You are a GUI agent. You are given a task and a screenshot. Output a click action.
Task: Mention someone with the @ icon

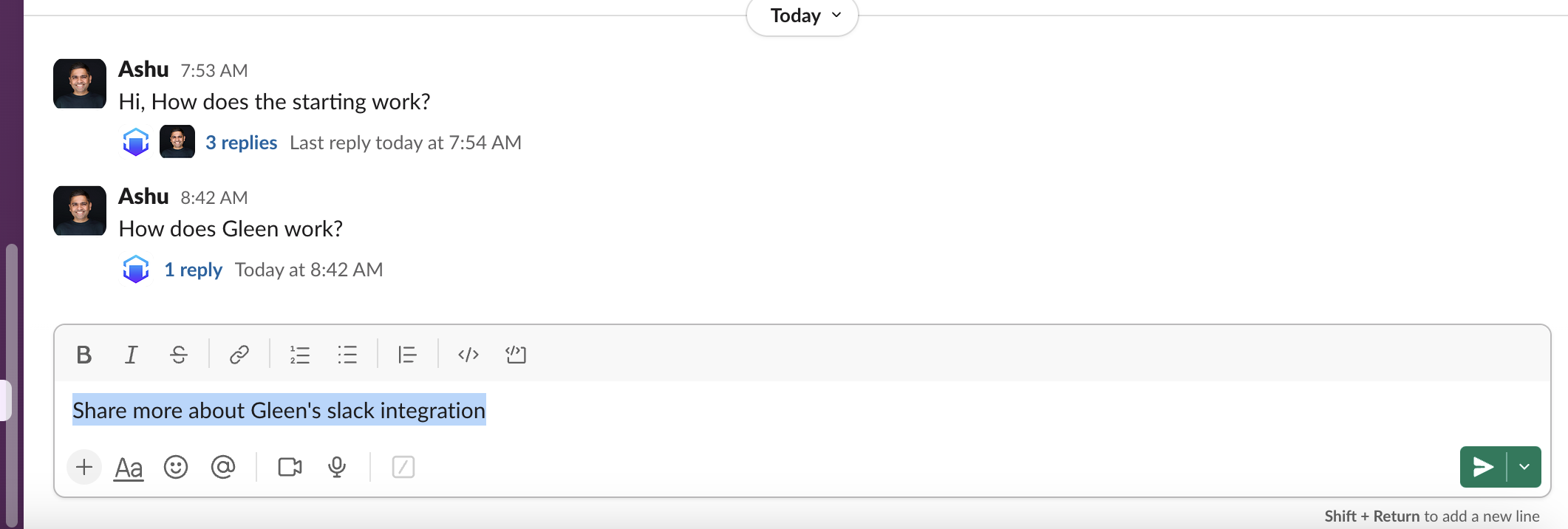point(223,467)
